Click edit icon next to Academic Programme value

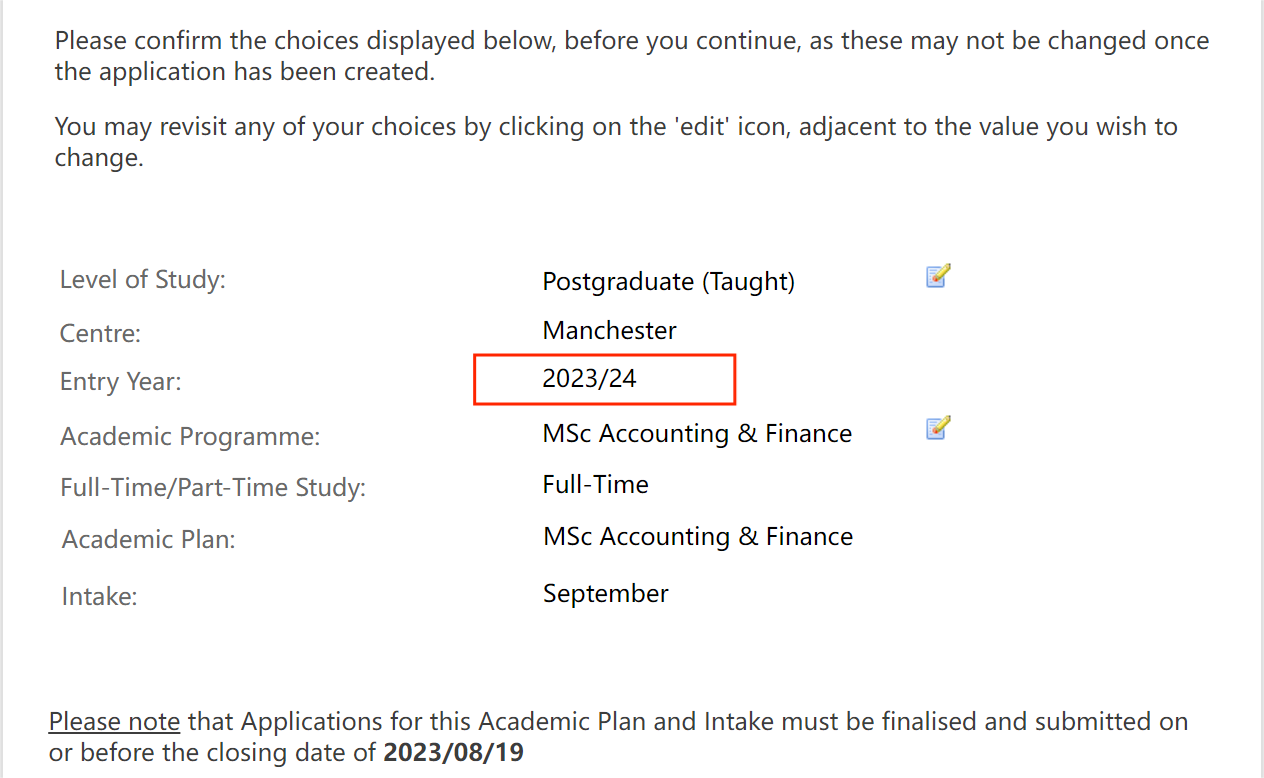(937, 428)
